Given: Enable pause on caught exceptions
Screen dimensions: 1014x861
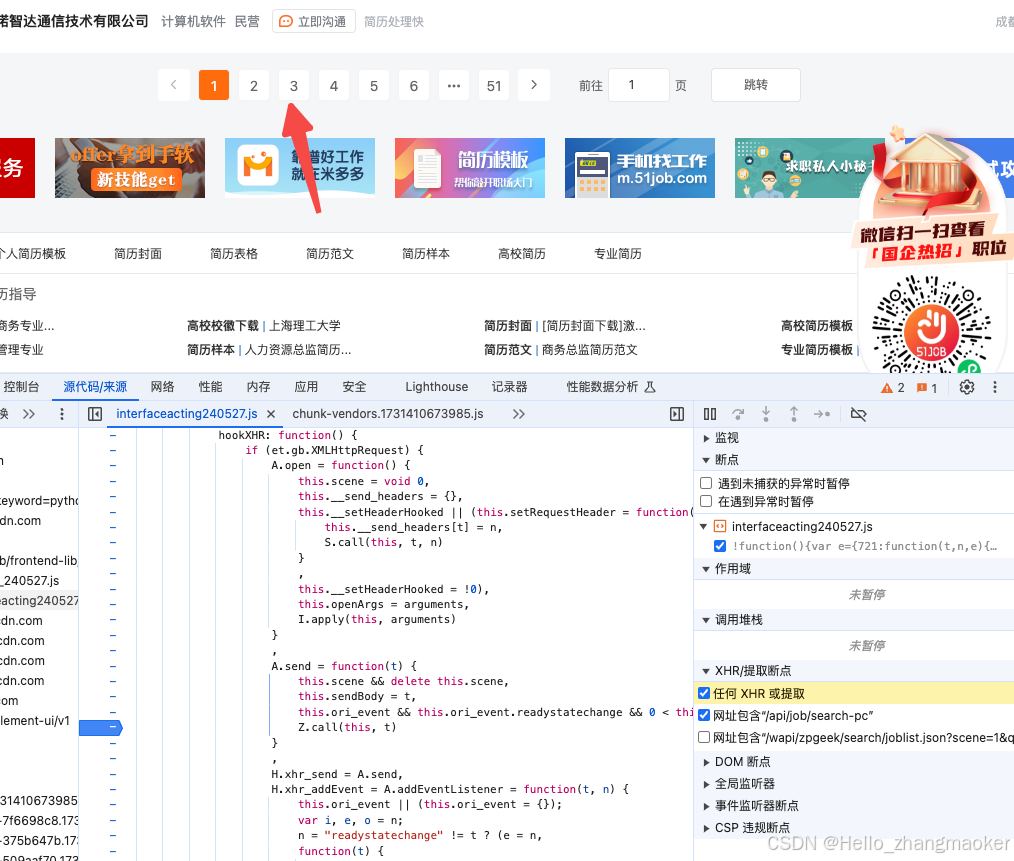Looking at the screenshot, I should (706, 501).
